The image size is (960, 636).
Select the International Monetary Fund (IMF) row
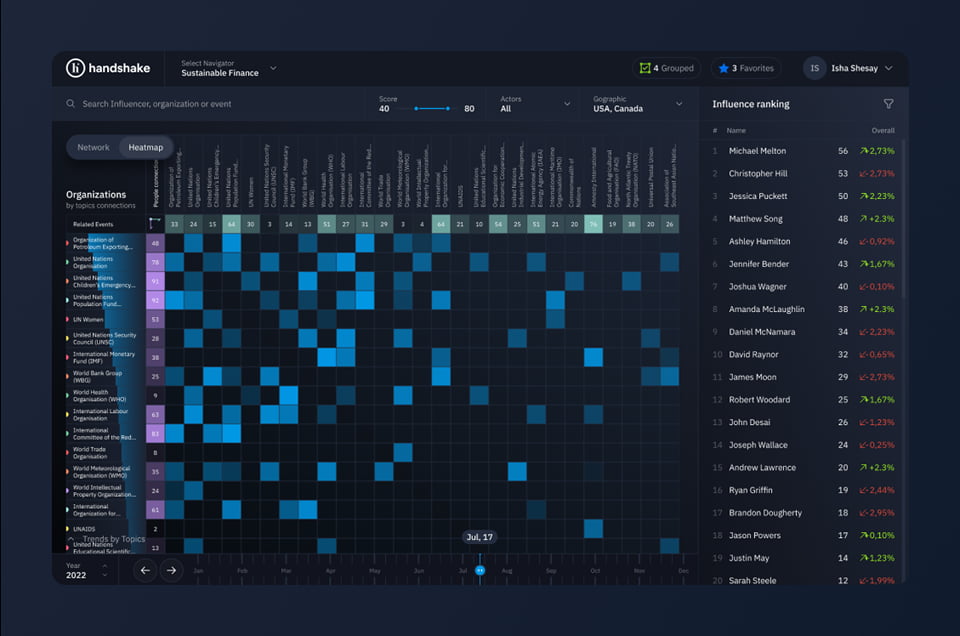tap(105, 357)
